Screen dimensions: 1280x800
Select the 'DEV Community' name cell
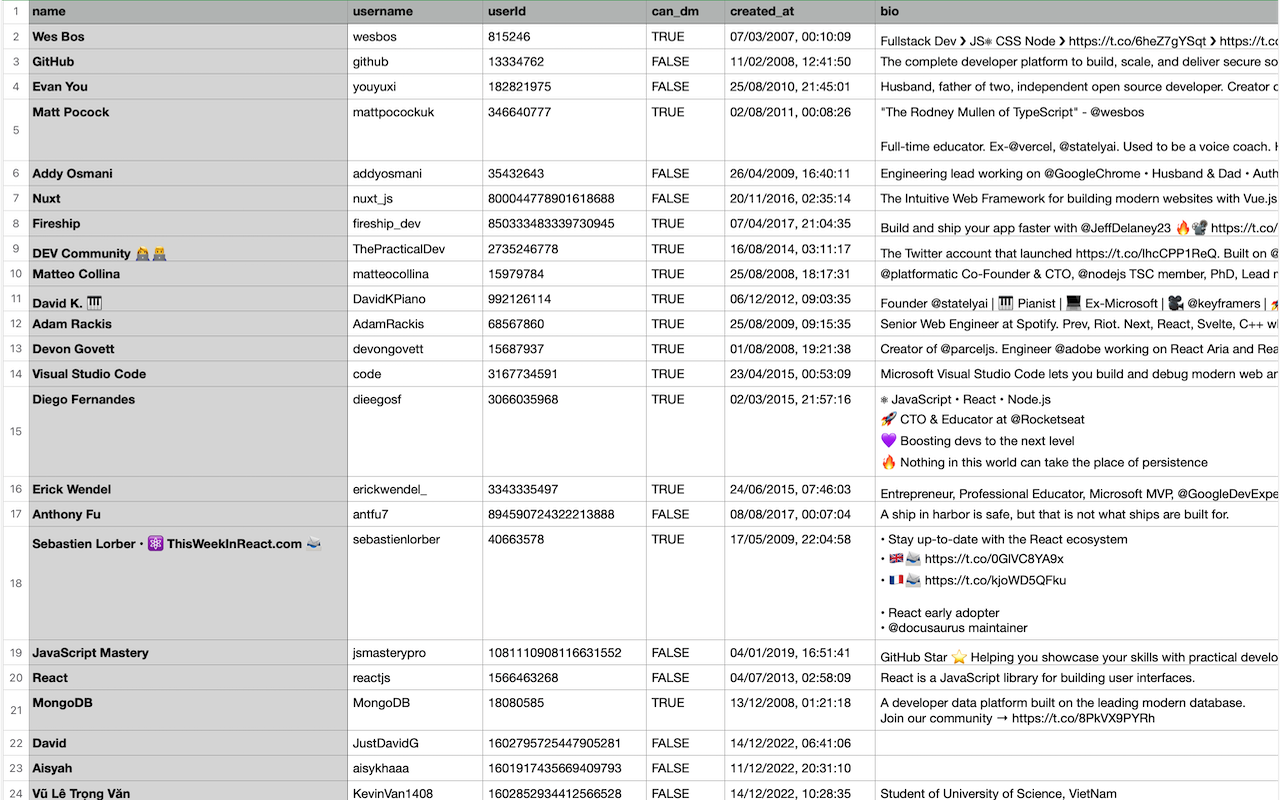click(188, 249)
